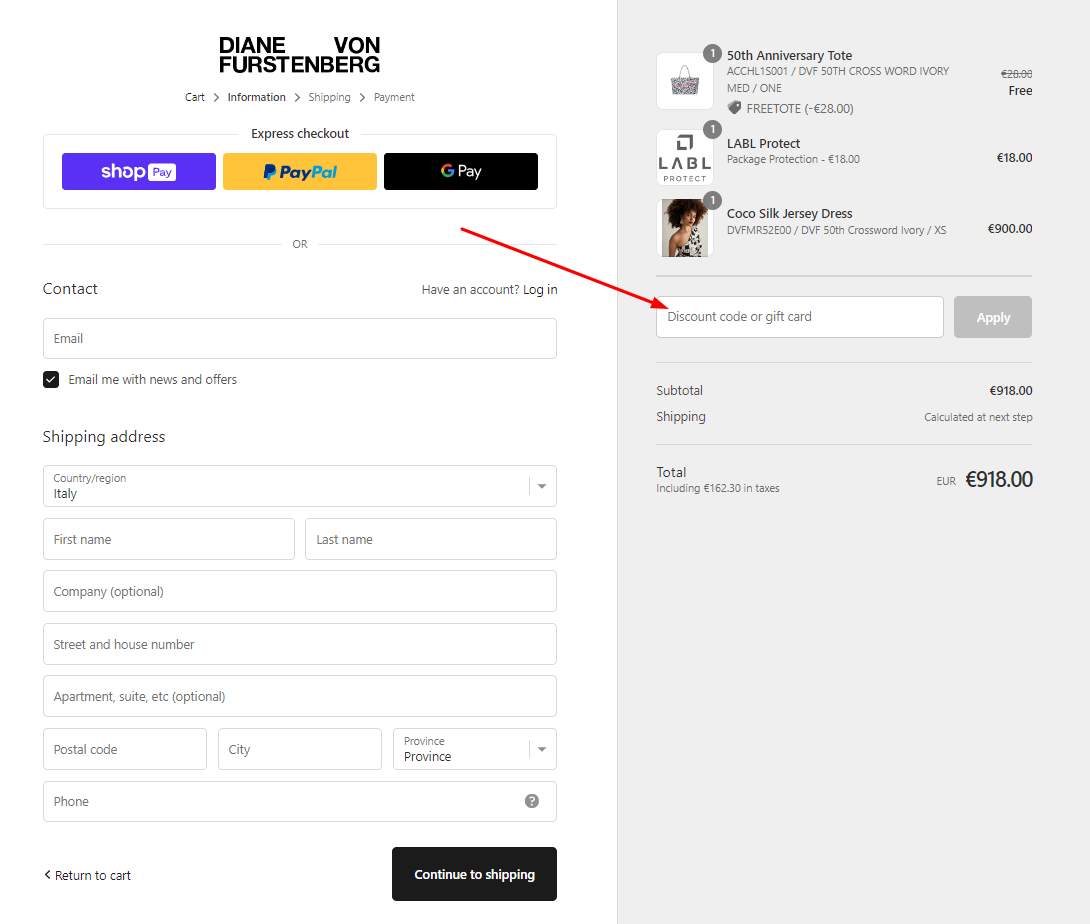Click the chevron after Shipping breadcrumb

pyautogui.click(x=362, y=97)
